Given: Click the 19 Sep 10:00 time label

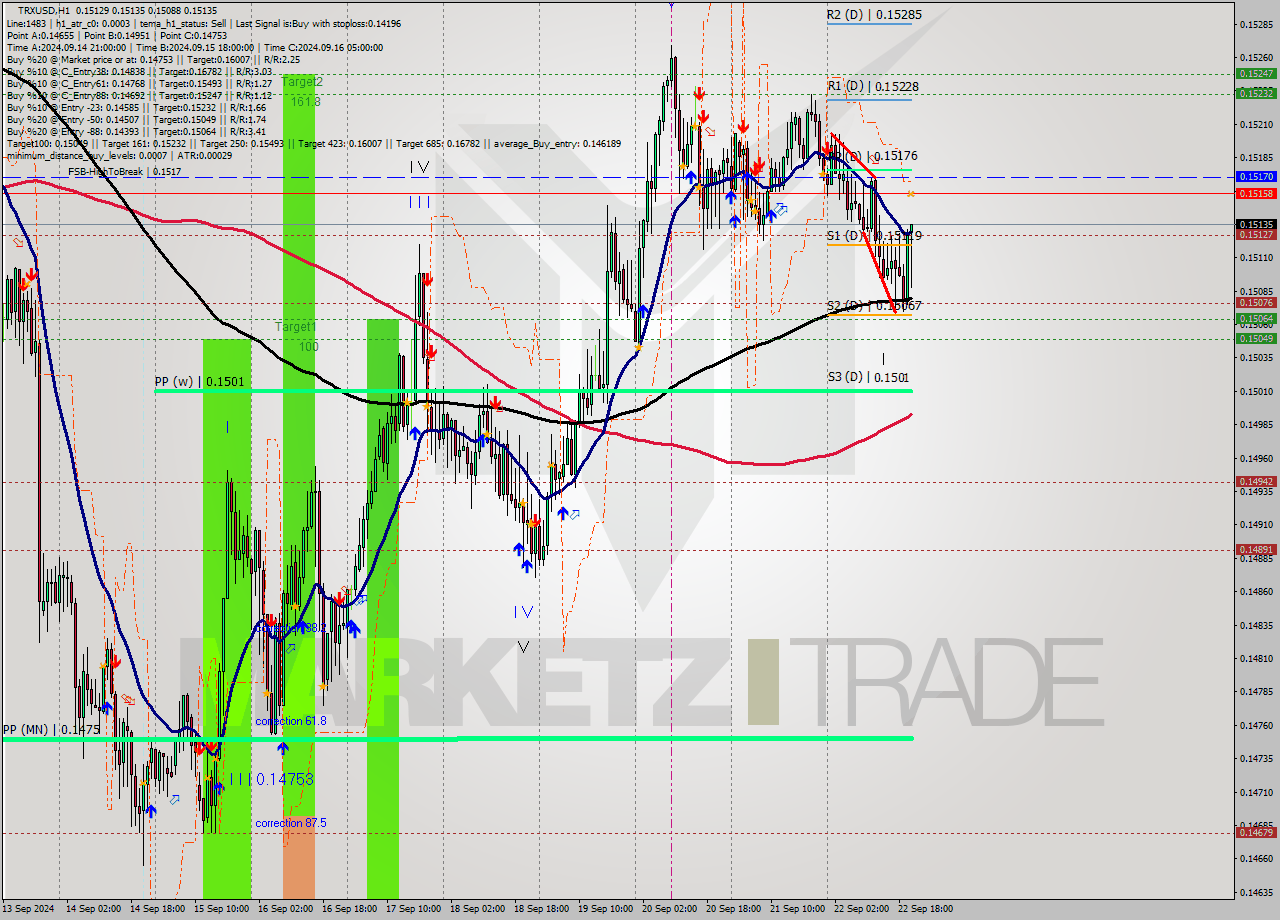Looking at the screenshot, I should point(605,909).
